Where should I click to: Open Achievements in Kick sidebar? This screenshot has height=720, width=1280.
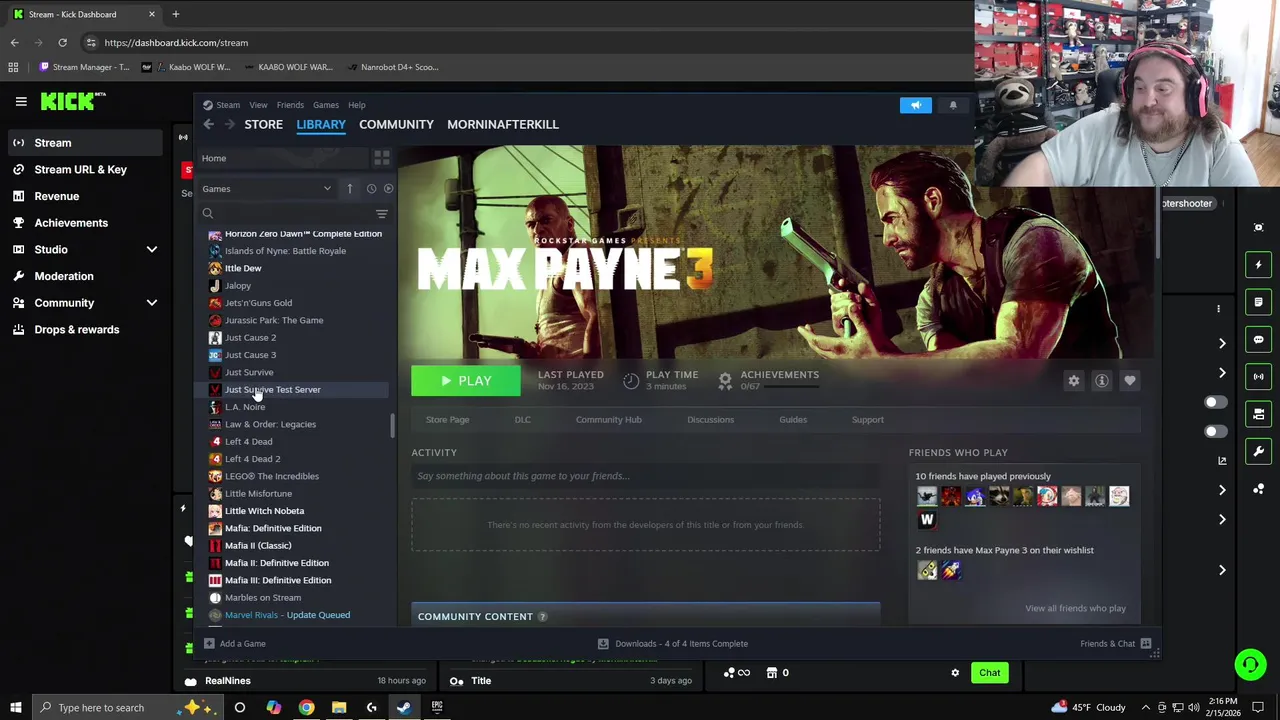click(70, 223)
